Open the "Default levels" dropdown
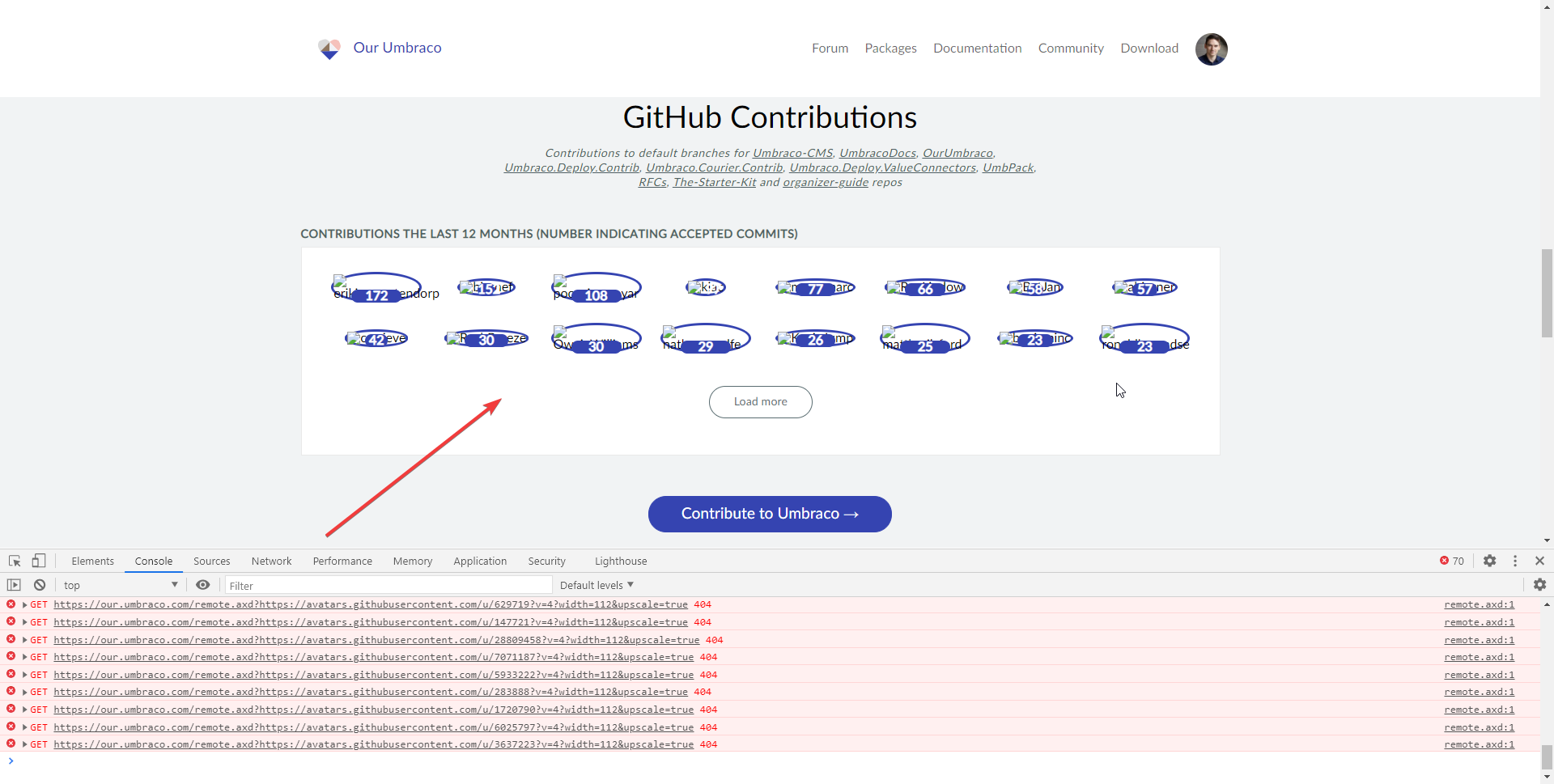1554x784 pixels. click(x=596, y=584)
